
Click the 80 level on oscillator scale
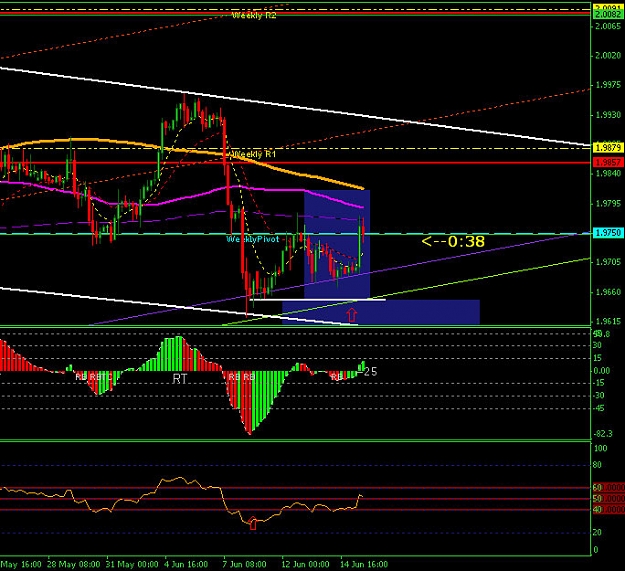[597, 465]
